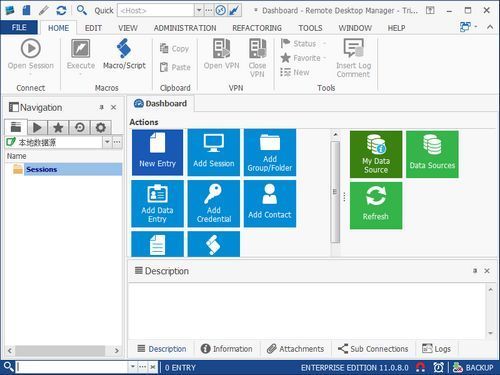Open the New dropdown in Tools group
Viewport: 500px width, 375px height.
(295, 72)
